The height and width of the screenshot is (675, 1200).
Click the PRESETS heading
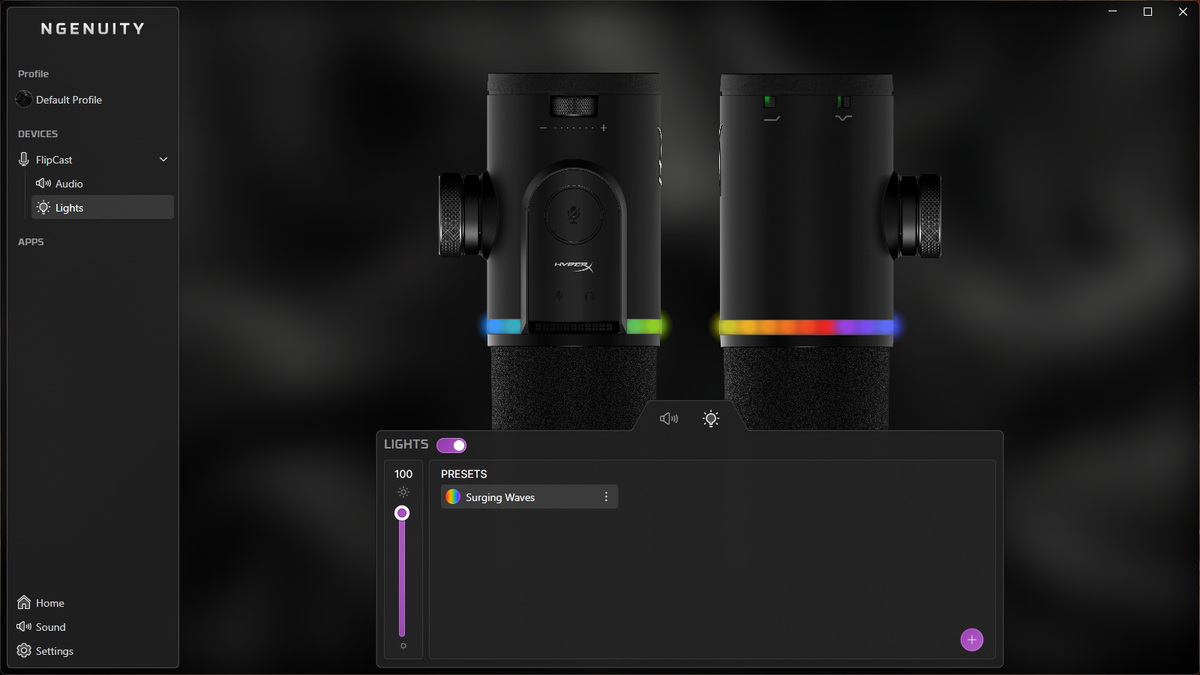tap(464, 474)
